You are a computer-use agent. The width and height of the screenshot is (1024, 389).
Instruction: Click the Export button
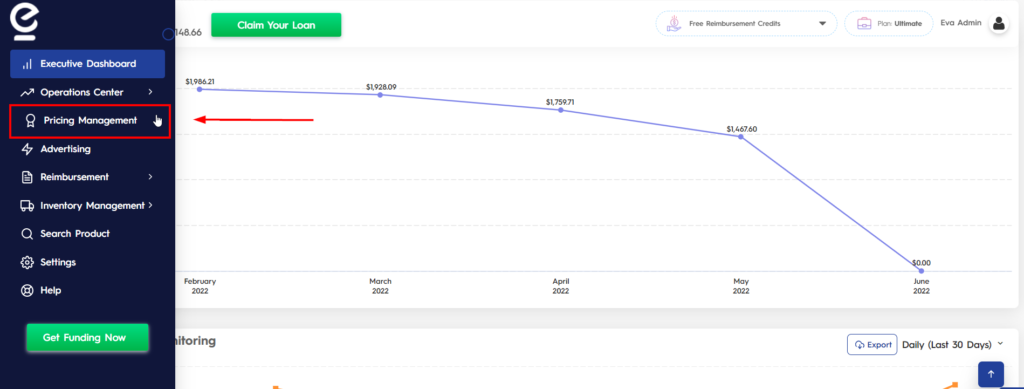tap(872, 345)
